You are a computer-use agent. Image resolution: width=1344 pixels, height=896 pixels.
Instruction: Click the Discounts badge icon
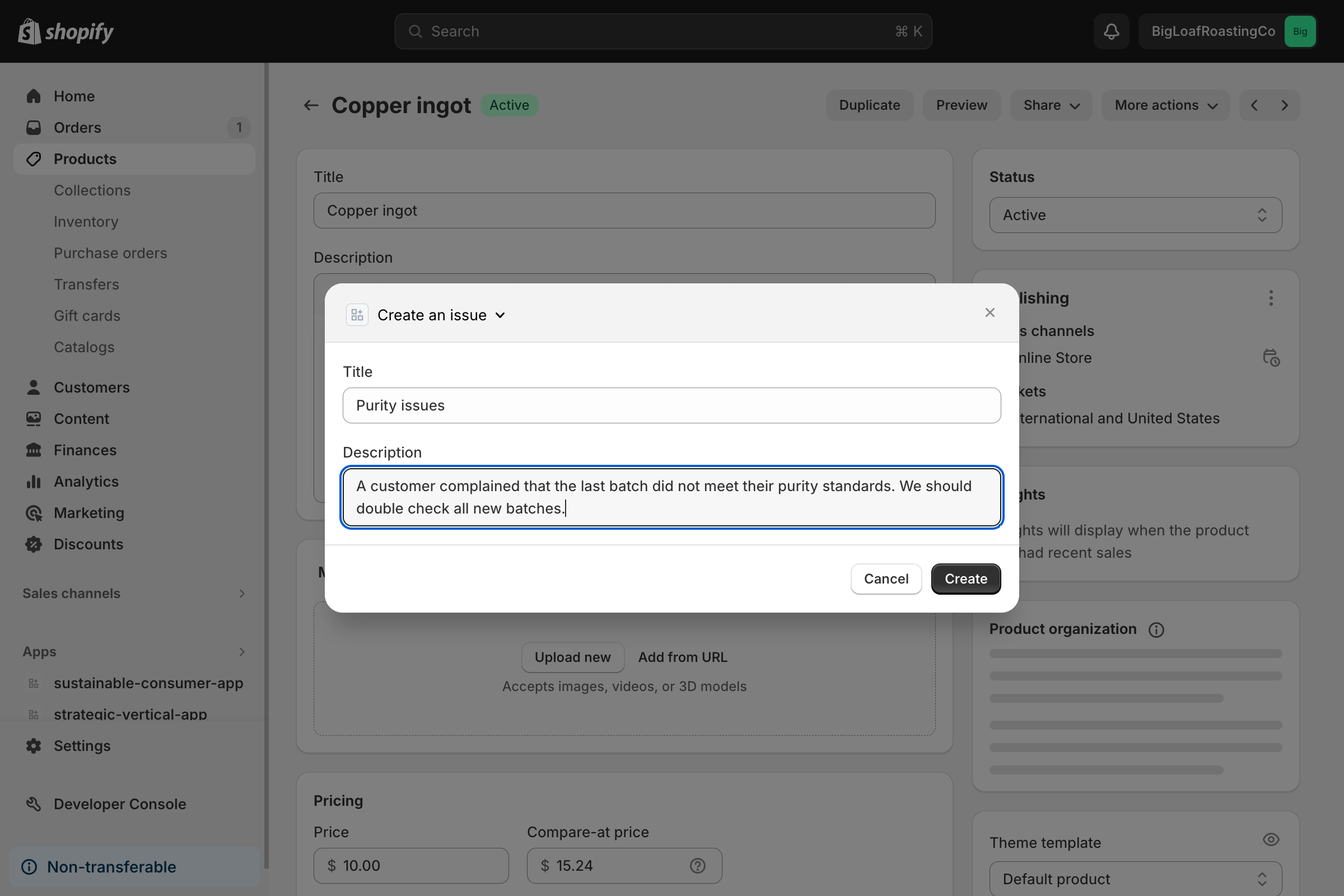coord(34,544)
